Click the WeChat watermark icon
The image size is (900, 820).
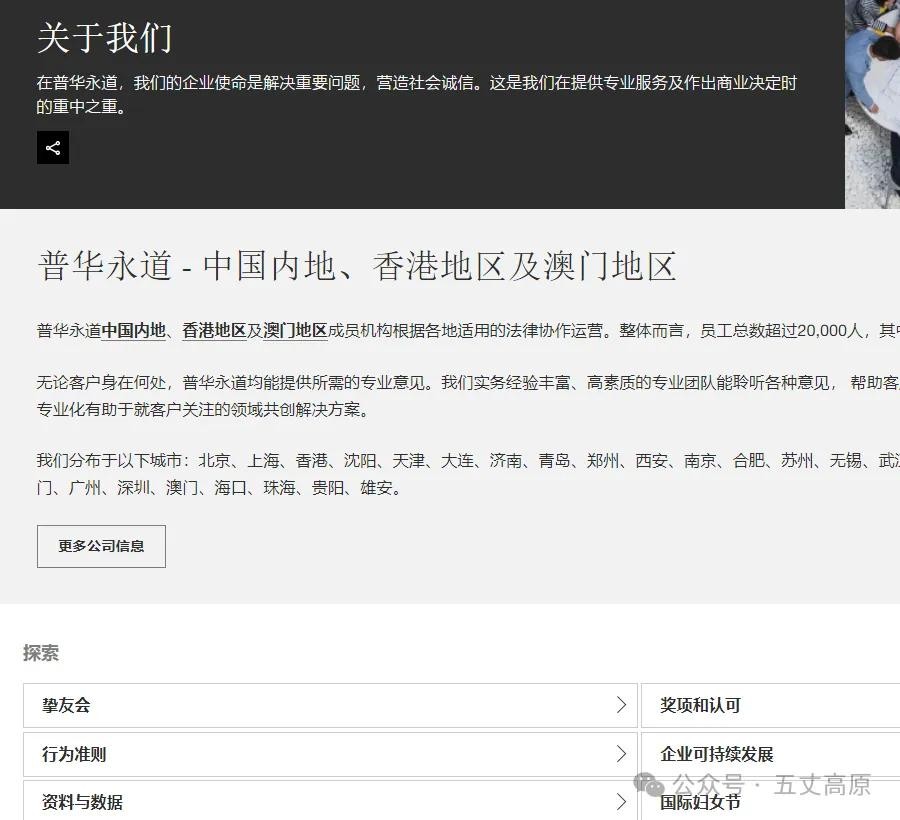[x=650, y=785]
